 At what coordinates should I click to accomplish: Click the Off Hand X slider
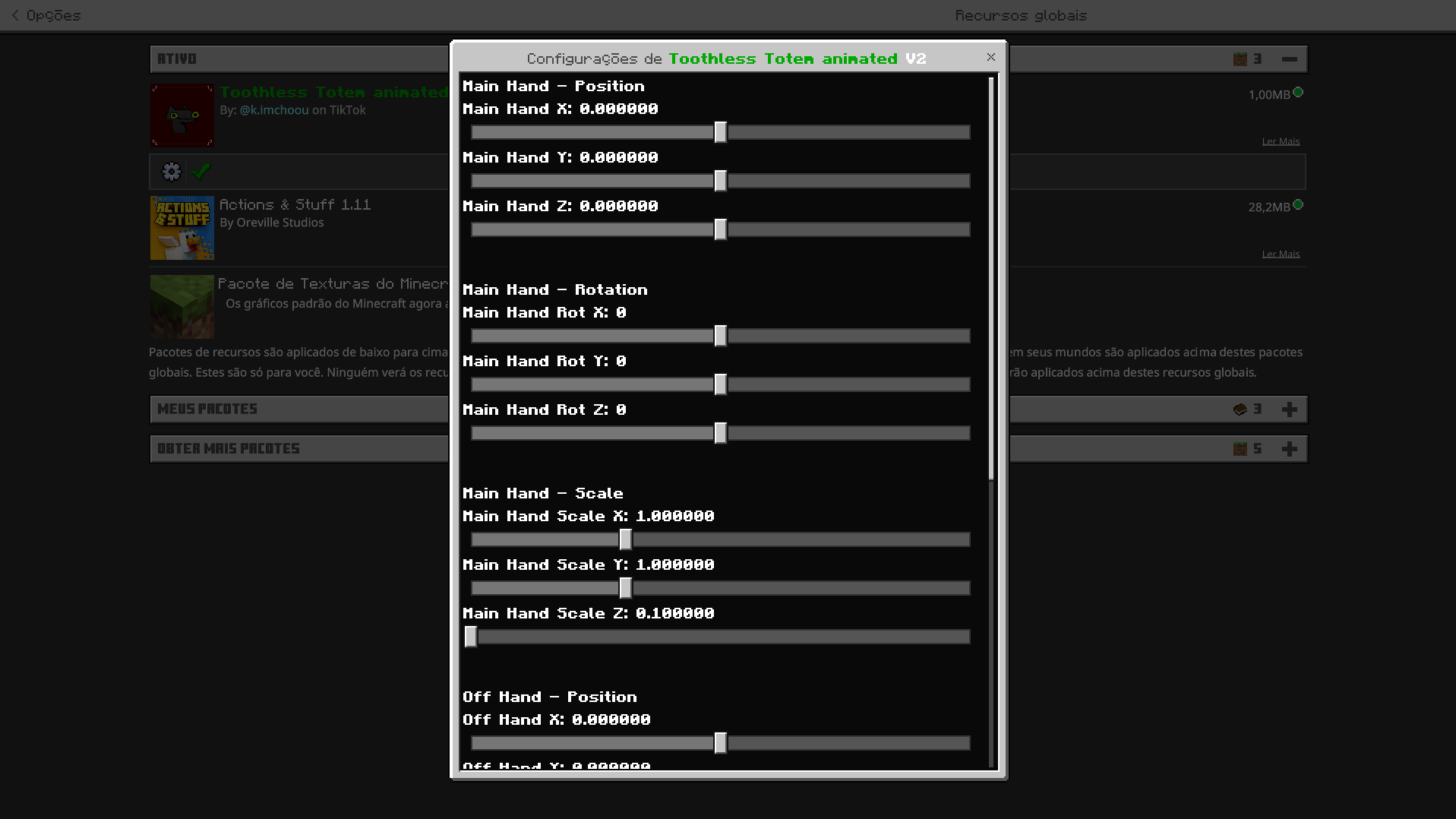720,743
